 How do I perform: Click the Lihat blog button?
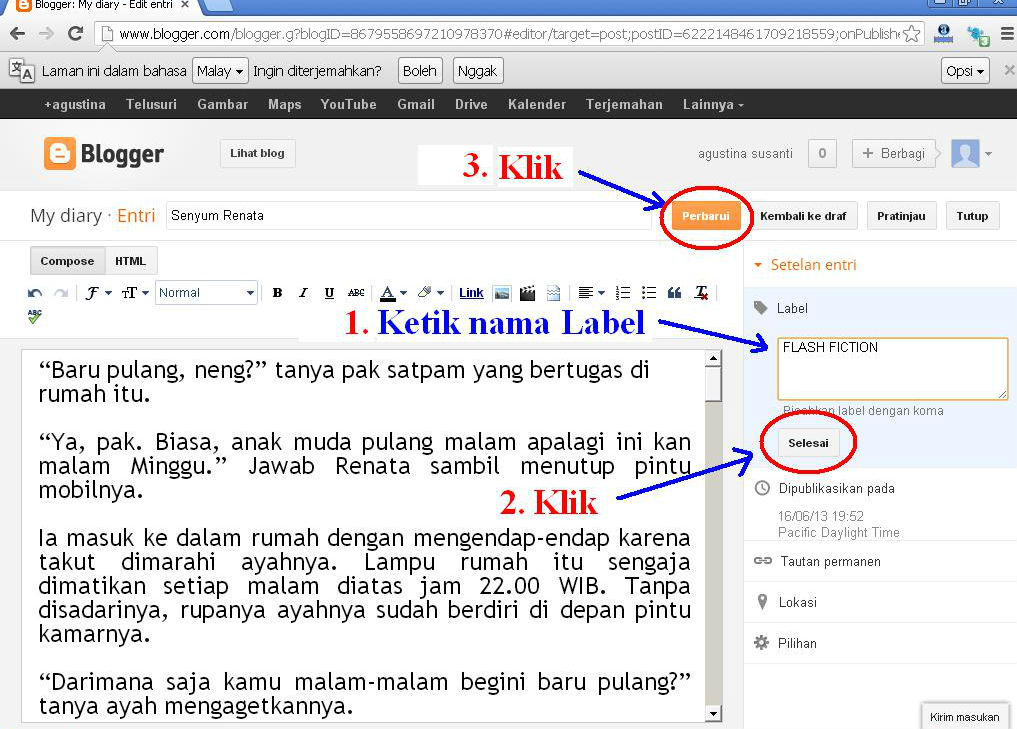click(257, 154)
